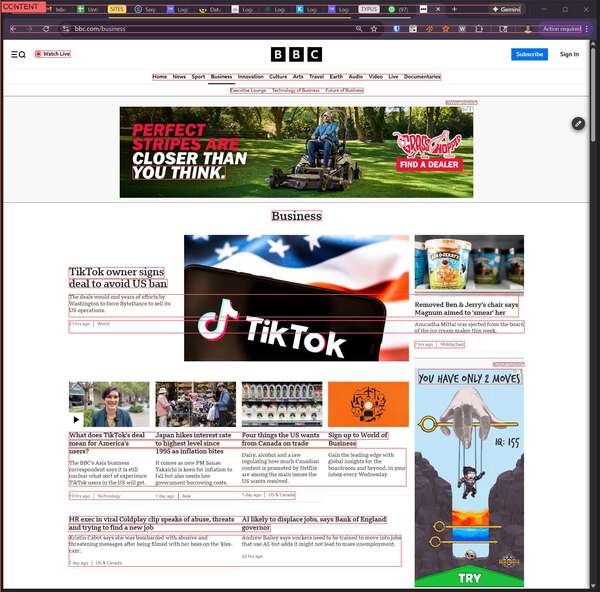Open headline 'TikTok owner signs deal to avoid US ban'
The height and width of the screenshot is (592, 600).
coord(117,278)
